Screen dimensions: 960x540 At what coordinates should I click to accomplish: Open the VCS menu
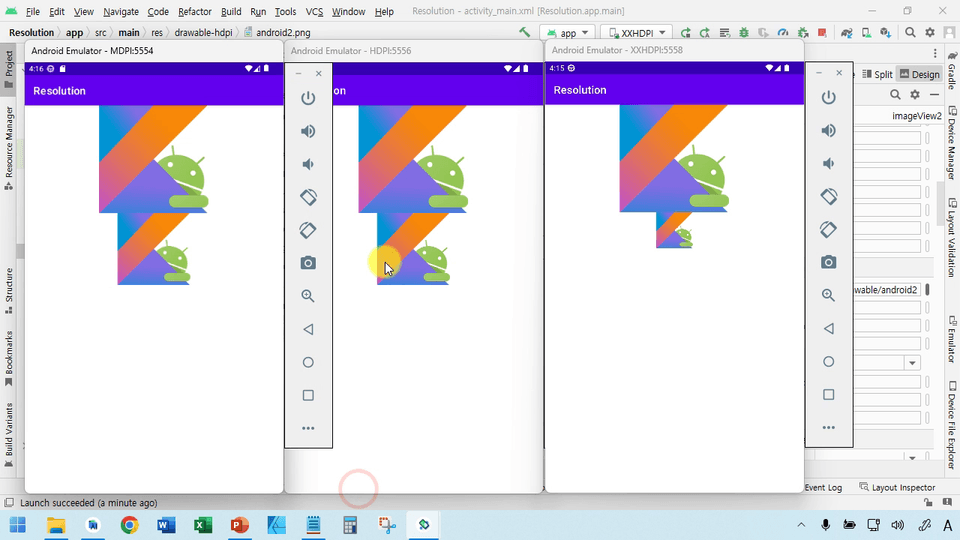tap(314, 12)
